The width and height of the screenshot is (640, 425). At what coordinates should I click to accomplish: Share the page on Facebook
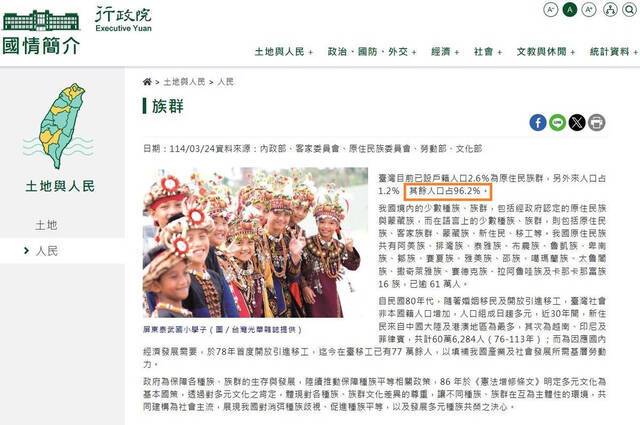538,122
